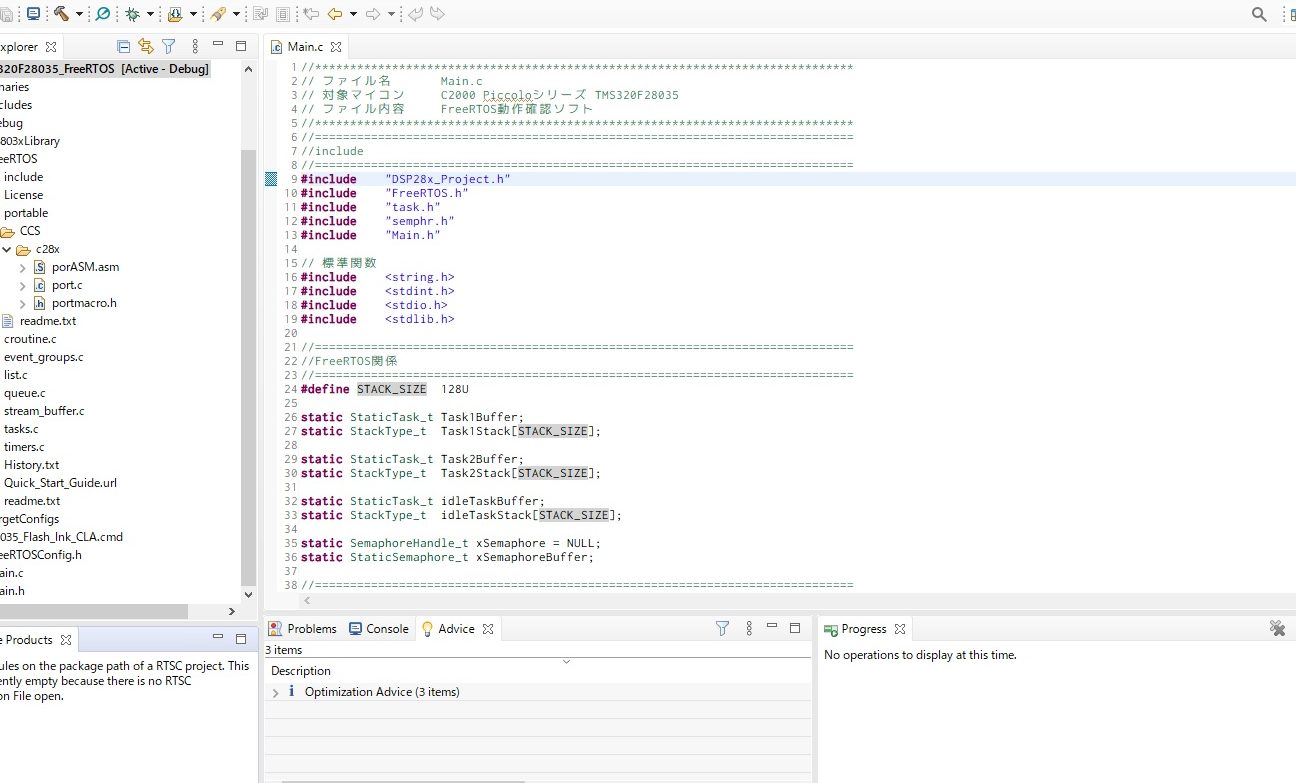
Task: Click Collapse All in Project Explorer
Action: pyautogui.click(x=124, y=46)
